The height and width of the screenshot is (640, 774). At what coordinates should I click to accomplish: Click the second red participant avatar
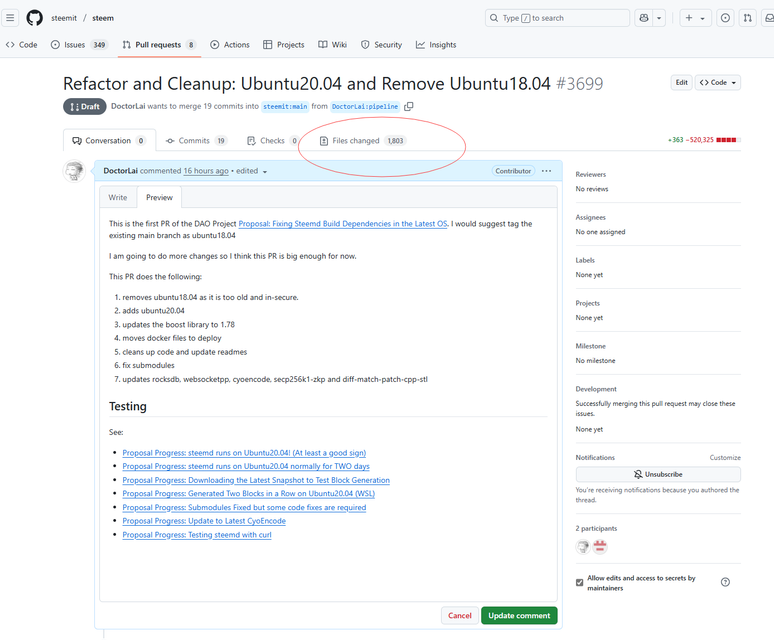600,546
